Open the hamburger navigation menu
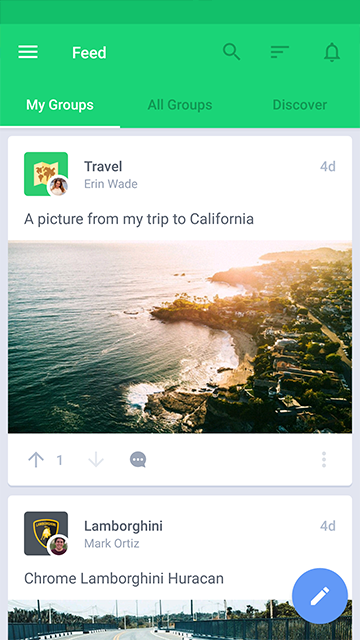This screenshot has height=640, width=360. (x=28, y=52)
